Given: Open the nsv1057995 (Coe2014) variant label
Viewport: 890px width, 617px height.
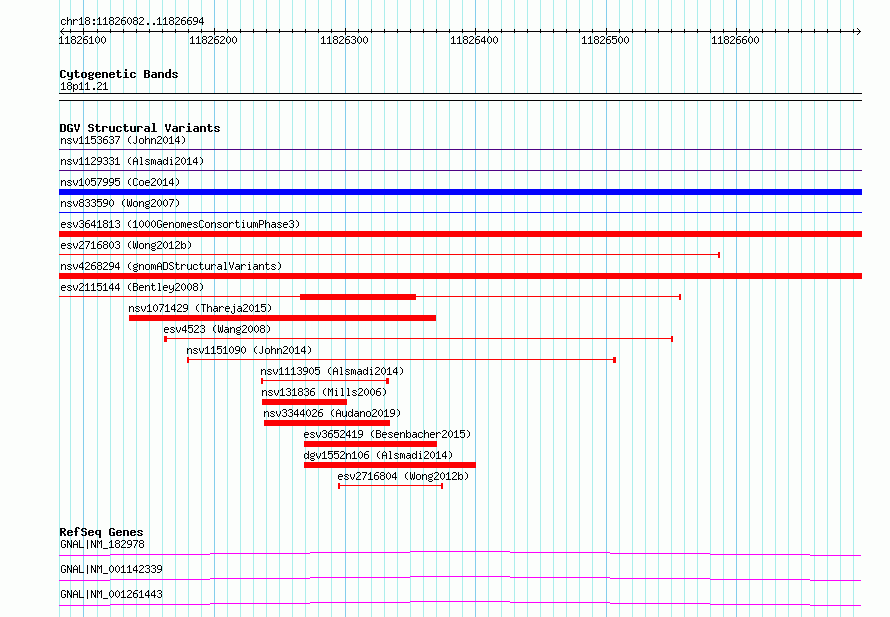Looking at the screenshot, I should click(120, 182).
